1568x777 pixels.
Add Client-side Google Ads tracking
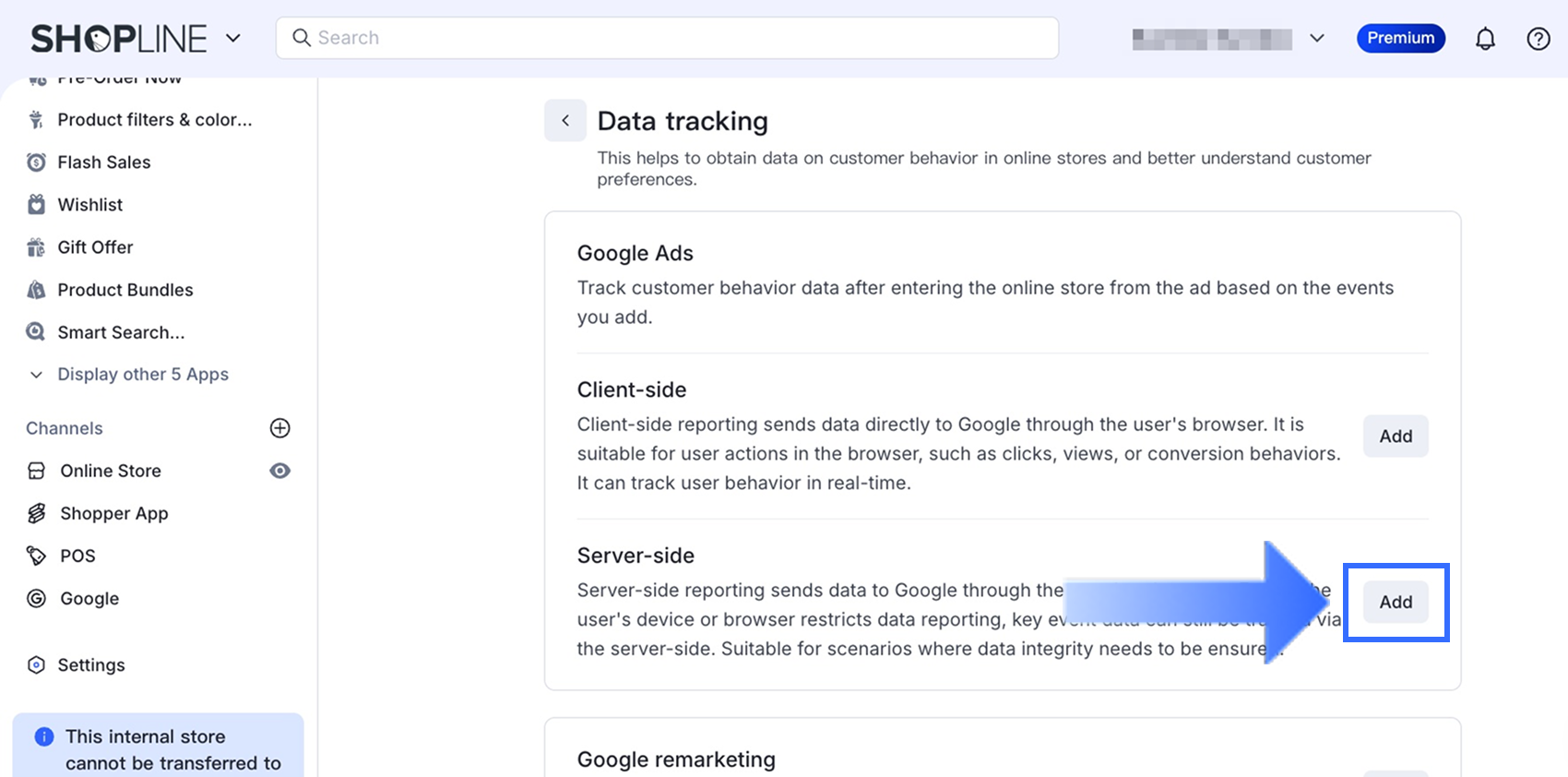tap(1396, 436)
